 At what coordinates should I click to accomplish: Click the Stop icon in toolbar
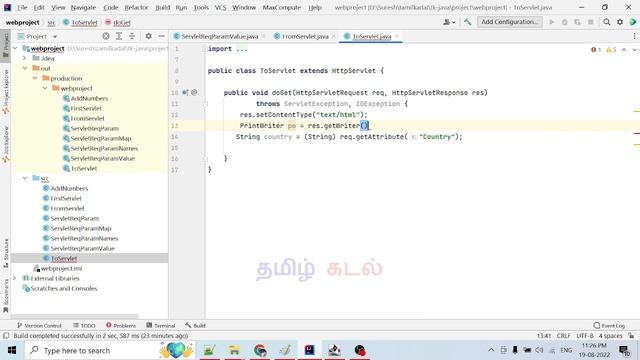point(591,22)
